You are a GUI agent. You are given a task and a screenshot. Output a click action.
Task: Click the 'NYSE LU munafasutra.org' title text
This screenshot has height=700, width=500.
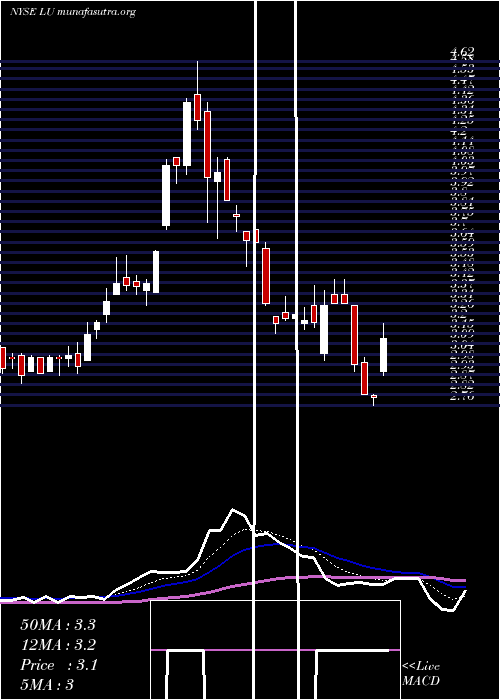73,12
